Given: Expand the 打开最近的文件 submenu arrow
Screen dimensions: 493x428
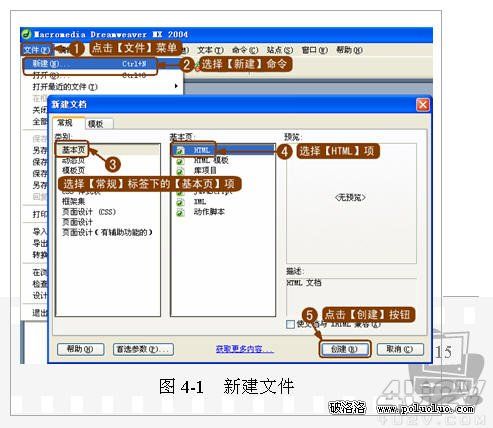Looking at the screenshot, I should (x=176, y=86).
